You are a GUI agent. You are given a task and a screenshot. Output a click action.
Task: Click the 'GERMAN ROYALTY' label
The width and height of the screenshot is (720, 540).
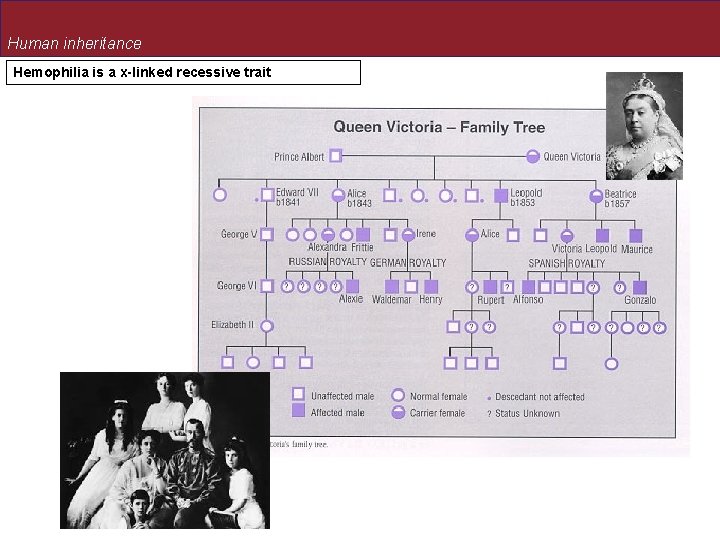tap(408, 263)
